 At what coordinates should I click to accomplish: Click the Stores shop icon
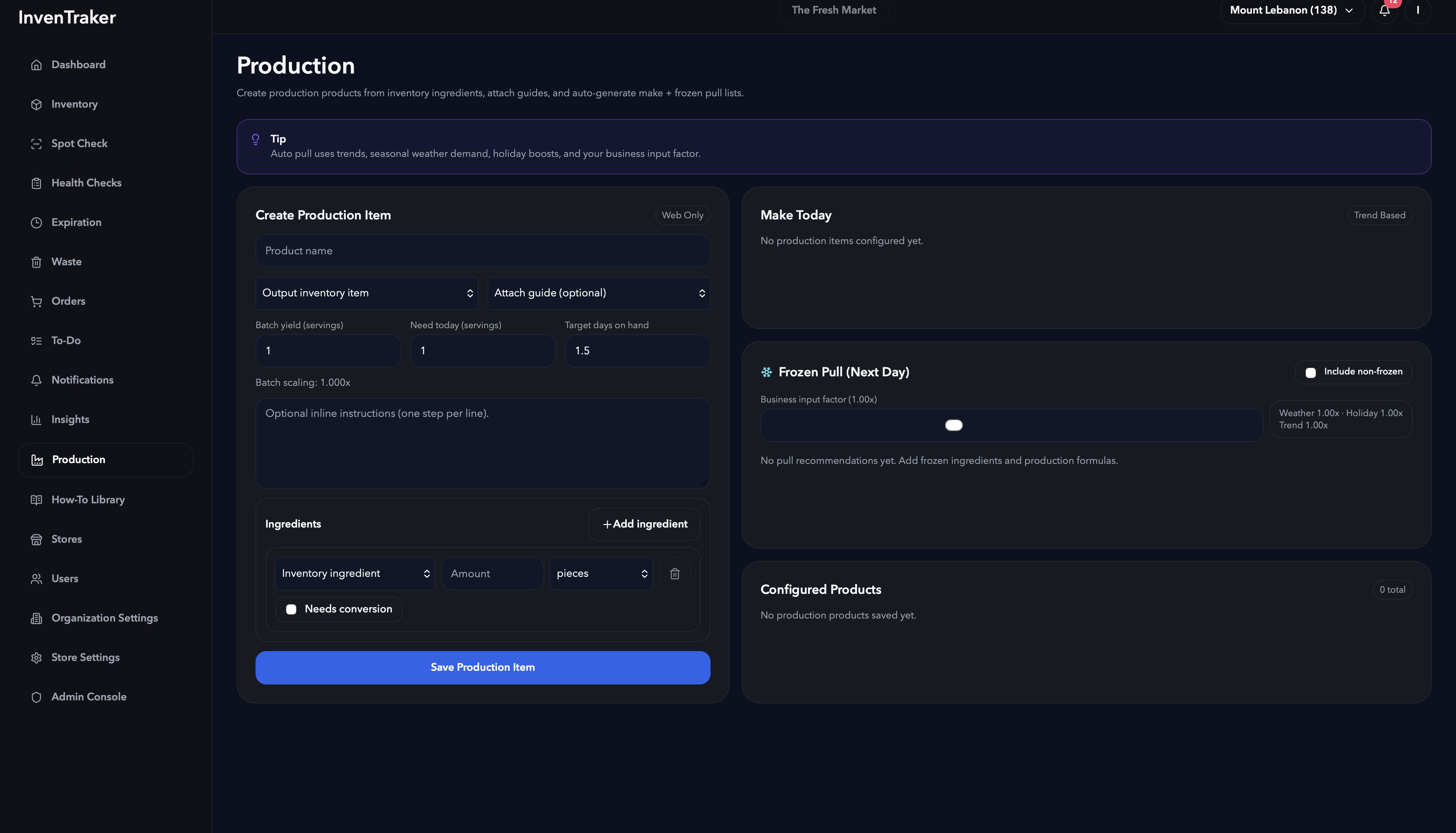(x=36, y=540)
